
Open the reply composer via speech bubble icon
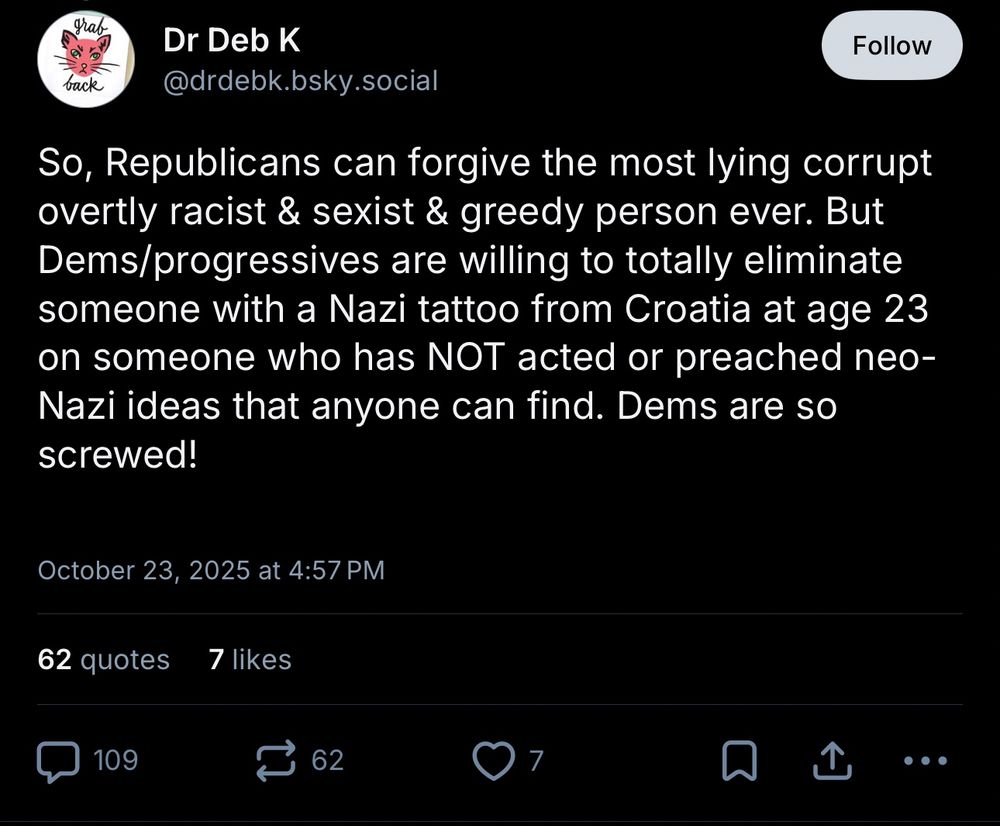[60, 760]
